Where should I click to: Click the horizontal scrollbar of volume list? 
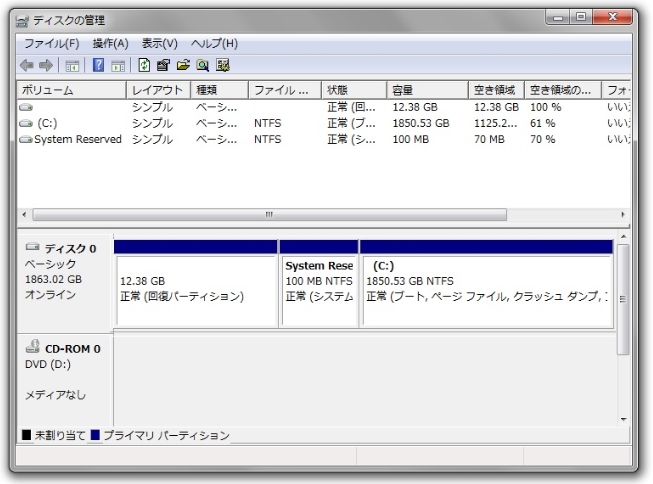pyautogui.click(x=268, y=214)
